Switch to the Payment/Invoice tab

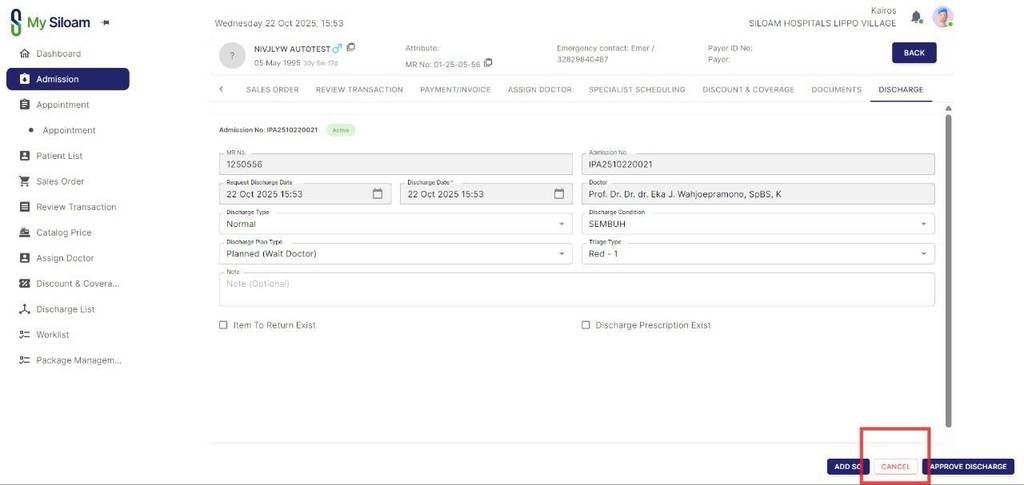click(455, 90)
